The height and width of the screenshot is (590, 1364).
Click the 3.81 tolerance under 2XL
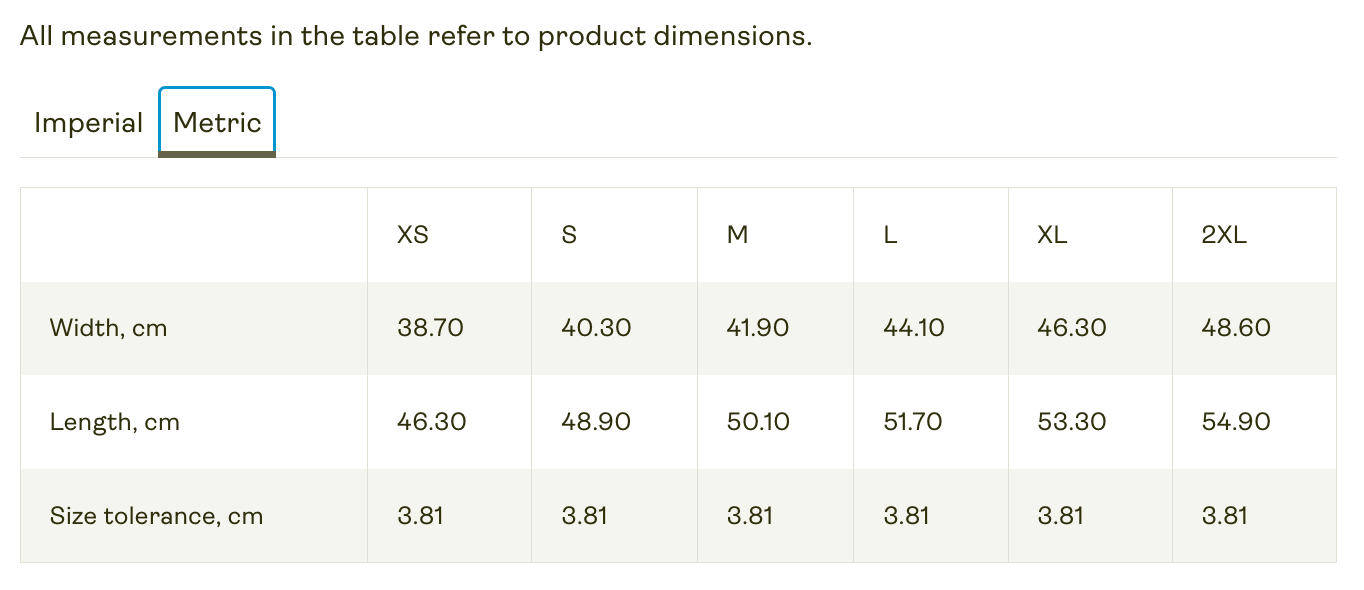tap(1224, 516)
